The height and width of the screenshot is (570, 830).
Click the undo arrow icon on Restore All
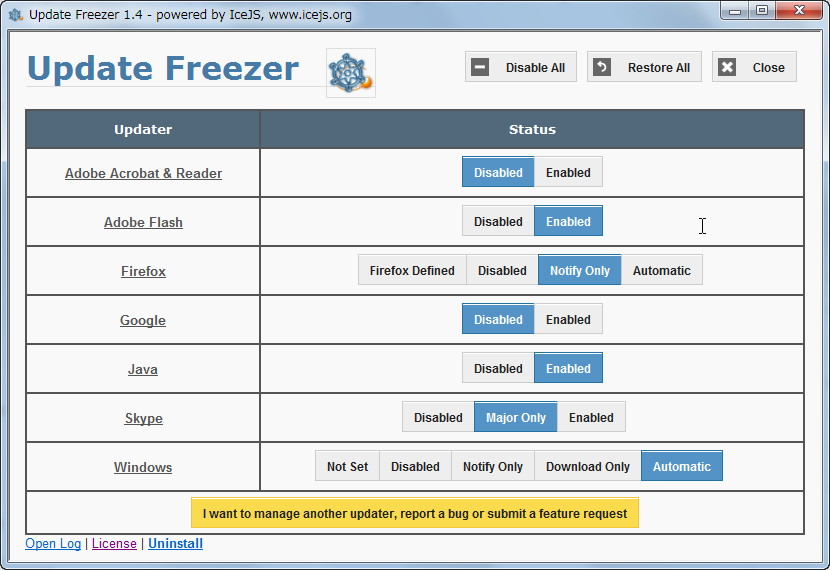tap(602, 67)
